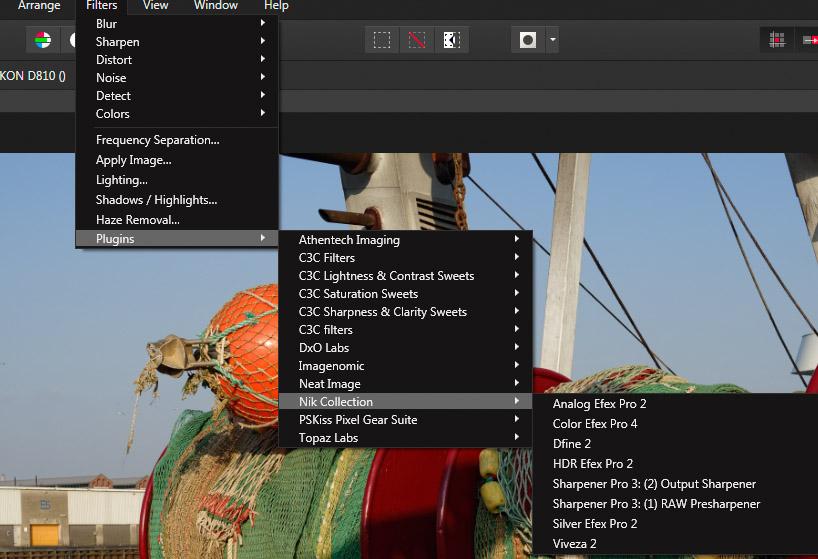The width and height of the screenshot is (818, 559).
Task: Expand the DxO Labs plugin submenu
Action: click(405, 348)
